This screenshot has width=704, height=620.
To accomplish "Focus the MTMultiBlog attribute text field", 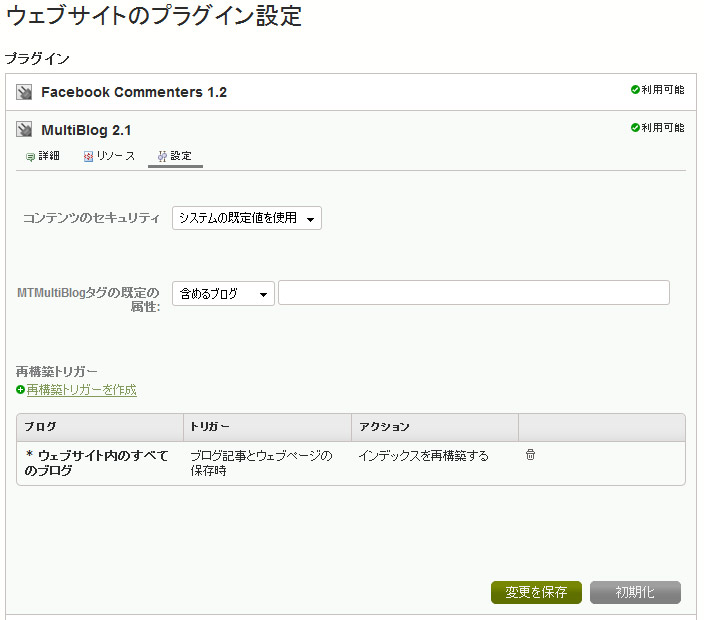I will click(x=474, y=293).
